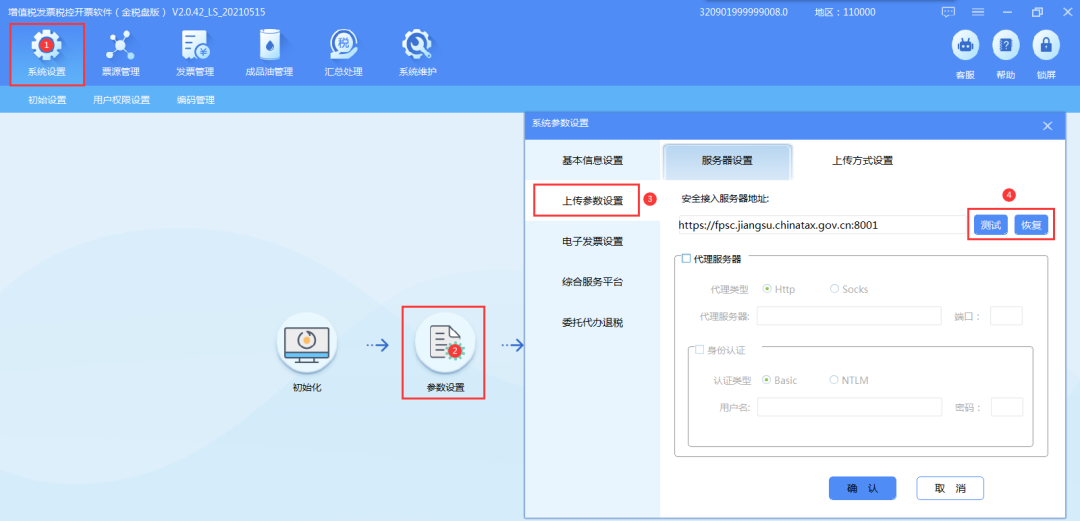This screenshot has height=521, width=1080.
Task: Close the 系统参数设置 dialog
Action: 1048,125
